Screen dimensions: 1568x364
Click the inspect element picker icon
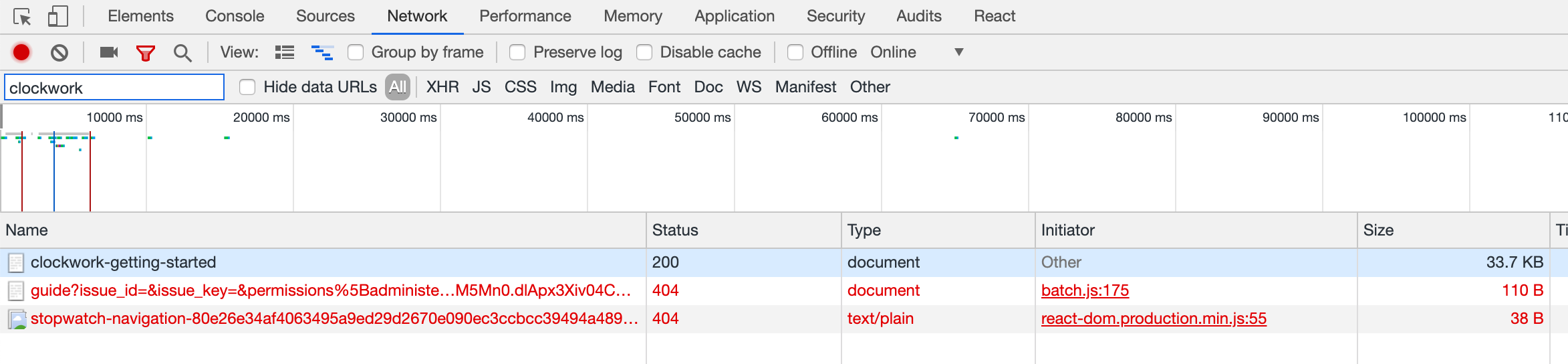point(22,17)
